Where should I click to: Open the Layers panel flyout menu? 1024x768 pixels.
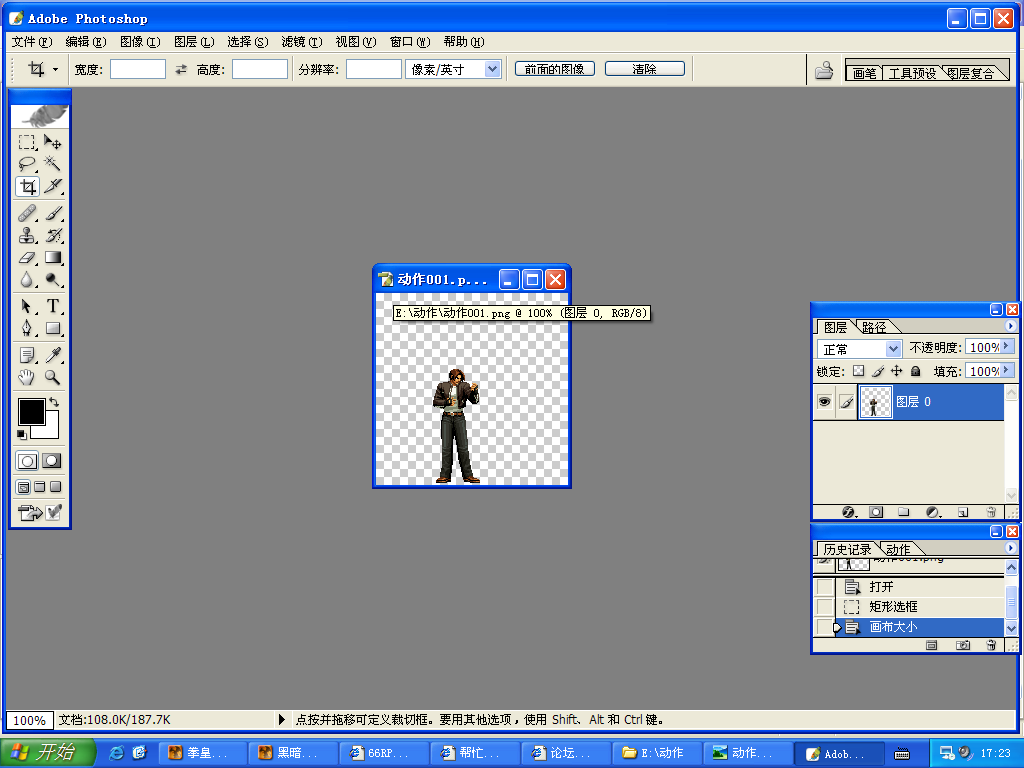click(x=1010, y=326)
